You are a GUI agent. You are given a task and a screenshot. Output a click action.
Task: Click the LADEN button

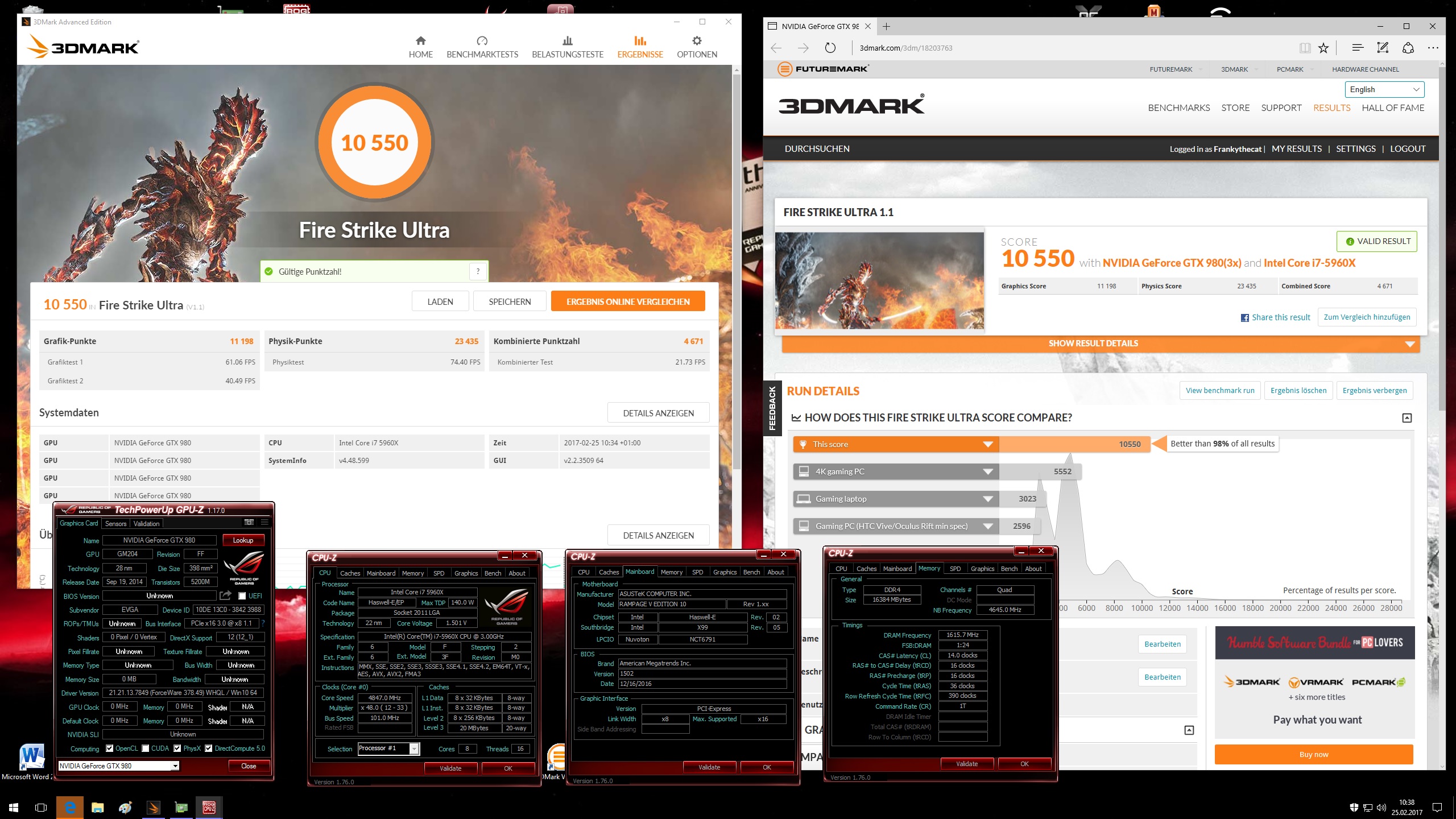[440, 301]
